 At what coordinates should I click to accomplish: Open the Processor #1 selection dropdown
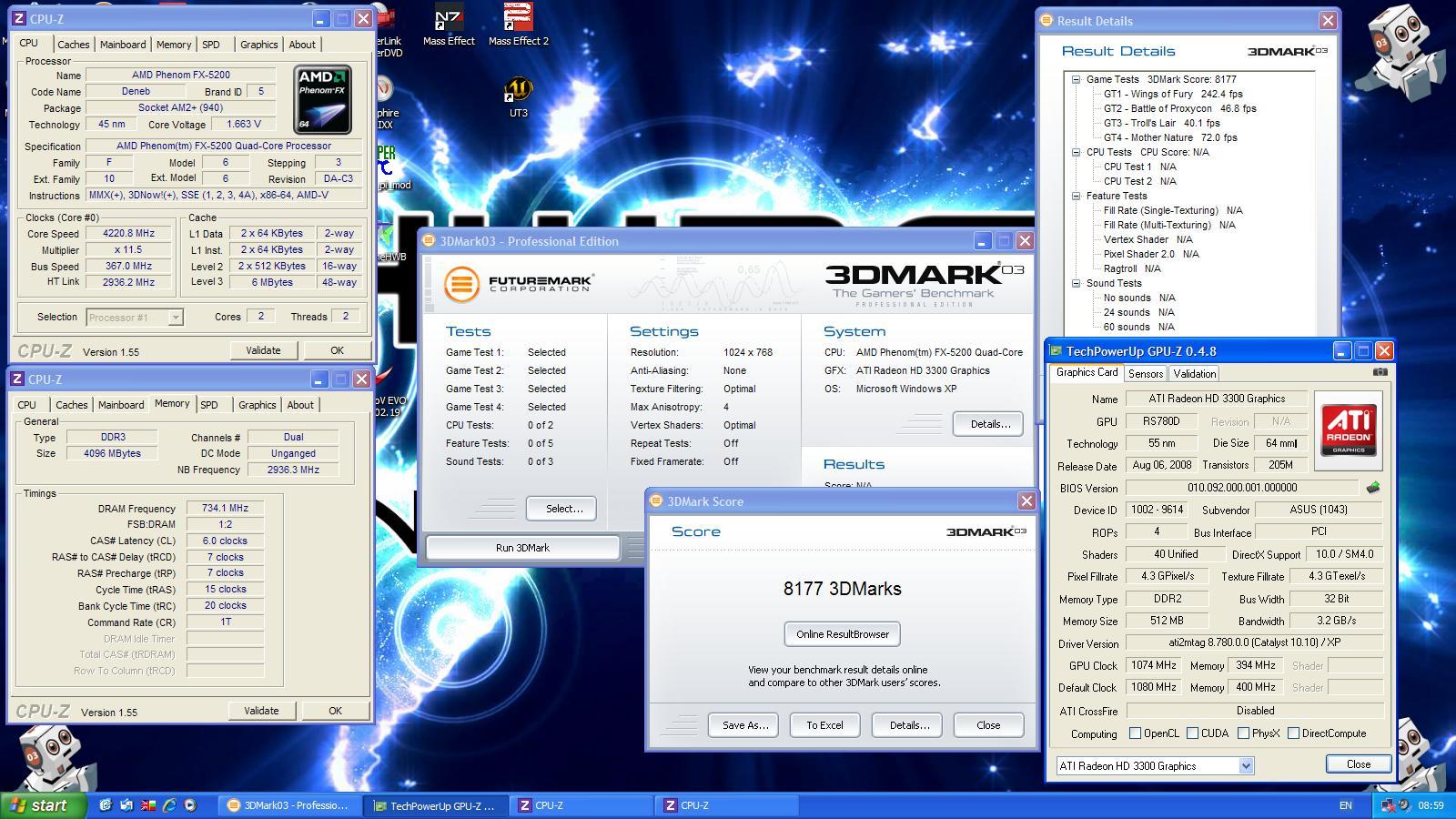175,317
